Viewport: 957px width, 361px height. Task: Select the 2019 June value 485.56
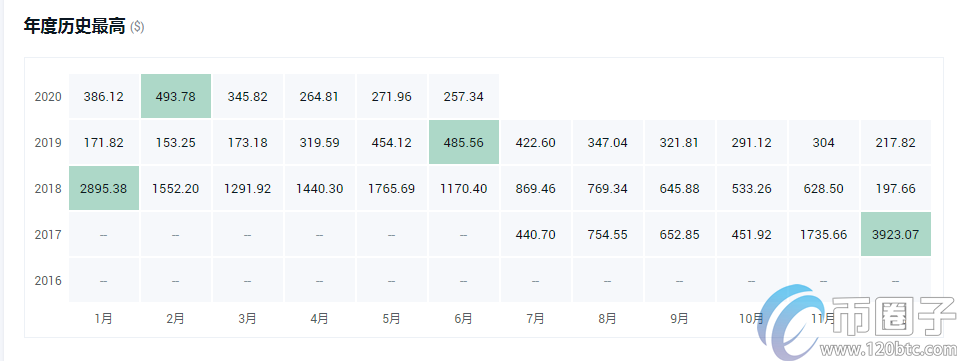pyautogui.click(x=464, y=142)
